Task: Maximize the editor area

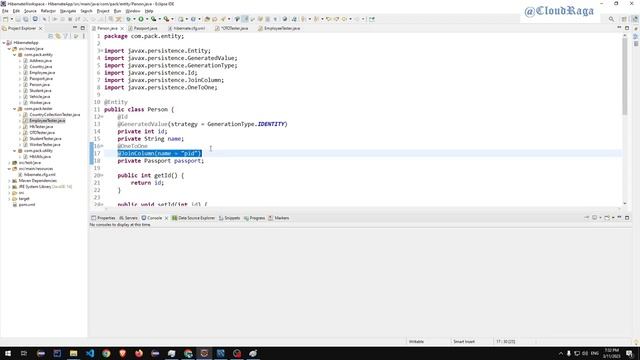Action: (x=627, y=28)
